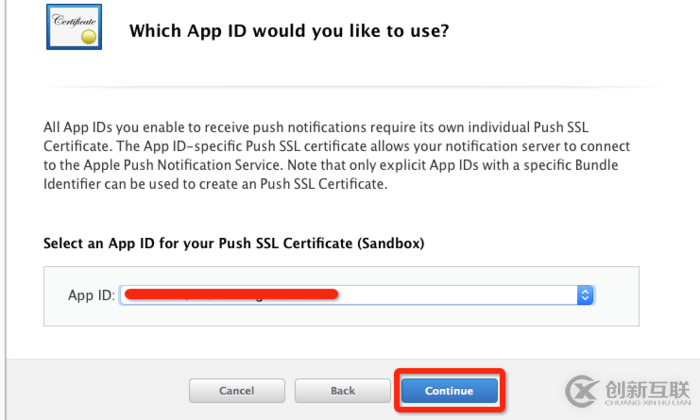Image resolution: width=700 pixels, height=420 pixels.
Task: Click the Certificate icon image
Action: tap(74, 27)
